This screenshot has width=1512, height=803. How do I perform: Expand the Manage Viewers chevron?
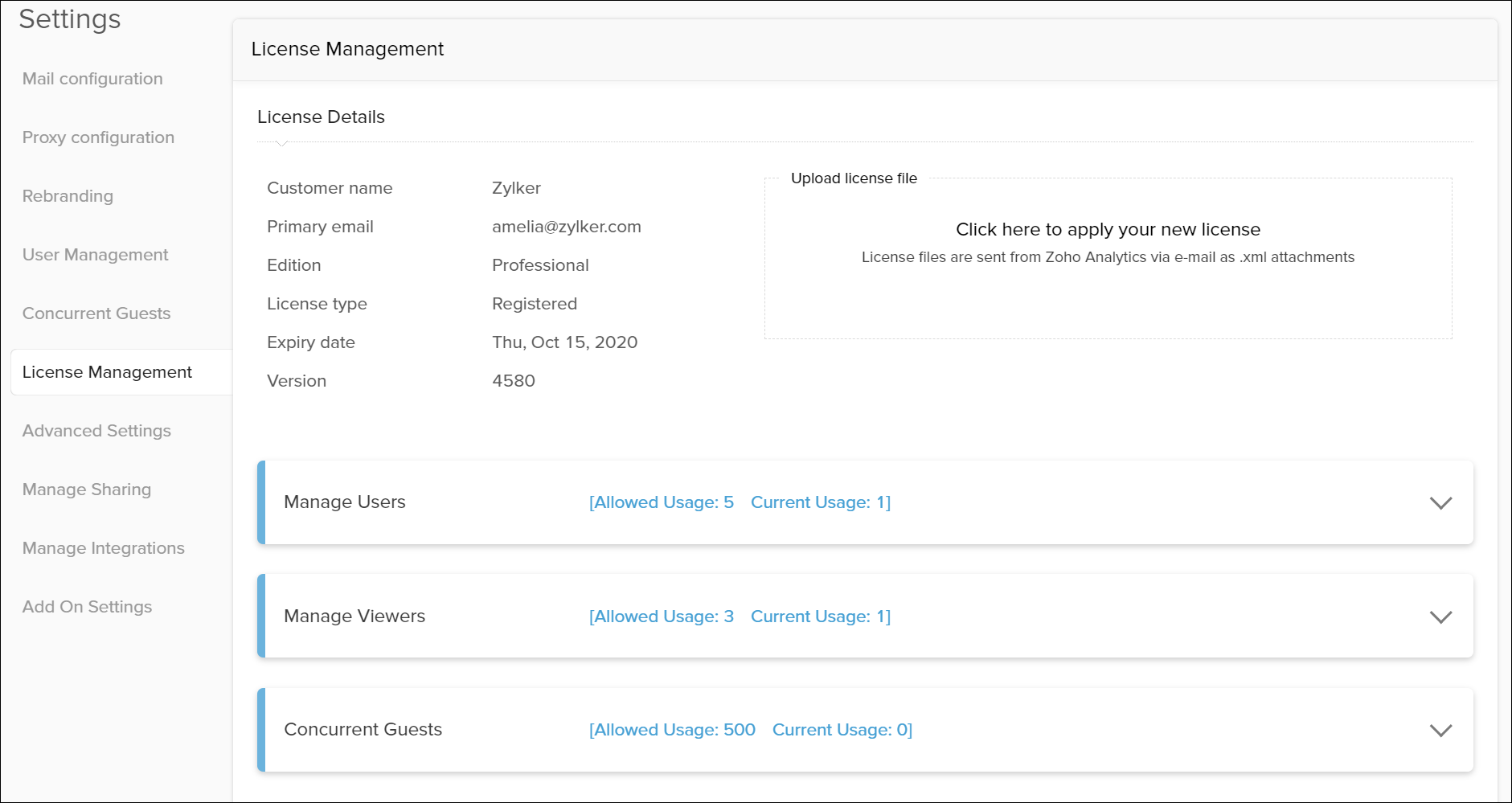coord(1440,617)
